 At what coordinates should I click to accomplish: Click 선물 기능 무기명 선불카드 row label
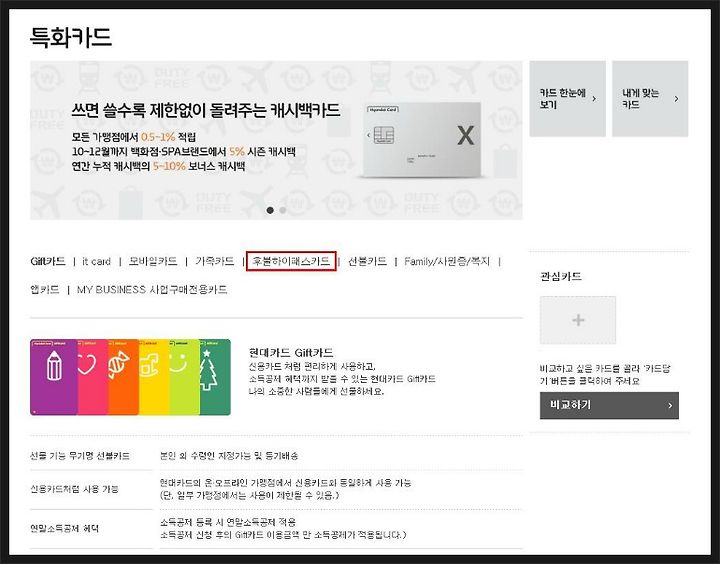click(x=80, y=456)
